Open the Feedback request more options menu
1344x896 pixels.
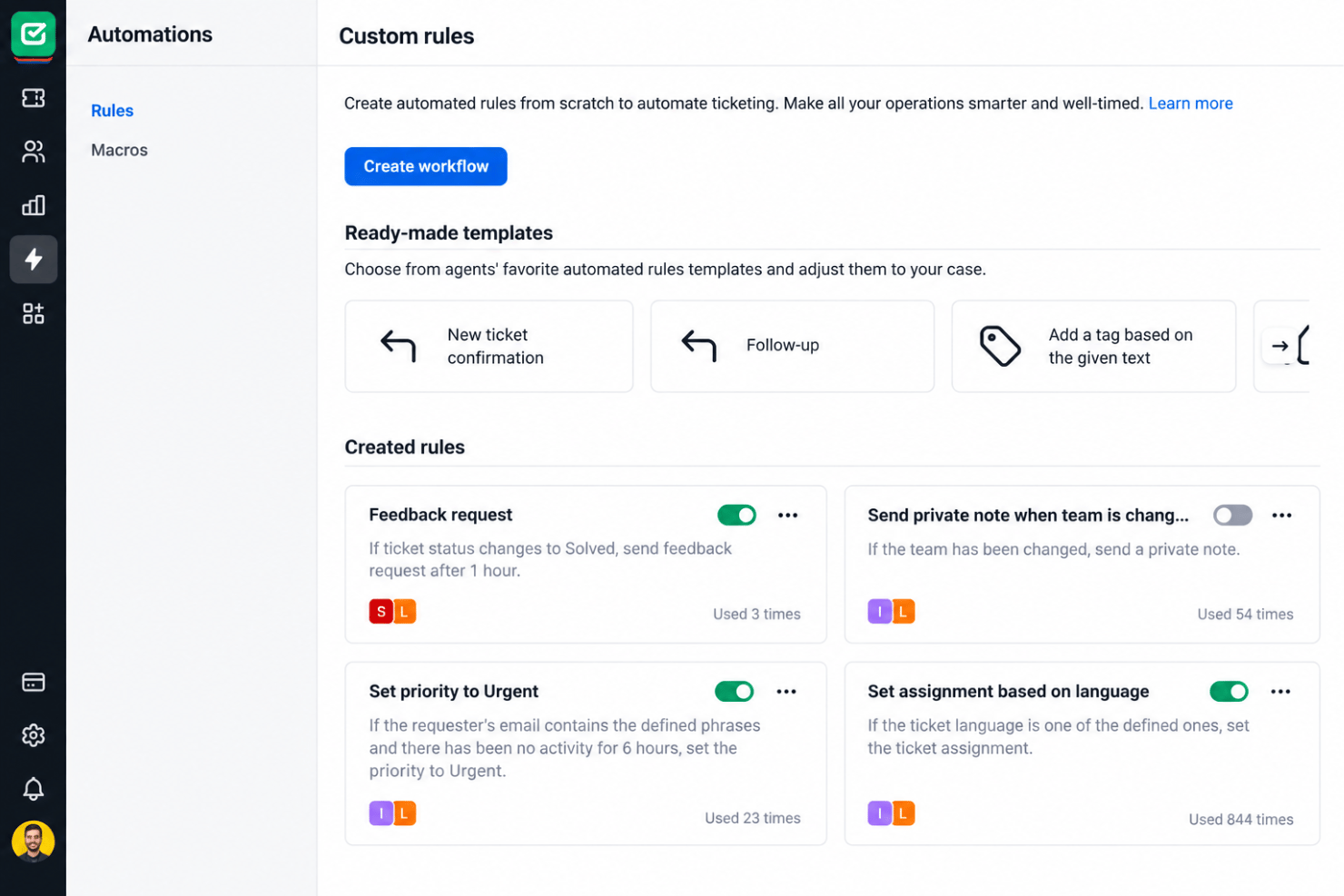pyautogui.click(x=787, y=515)
